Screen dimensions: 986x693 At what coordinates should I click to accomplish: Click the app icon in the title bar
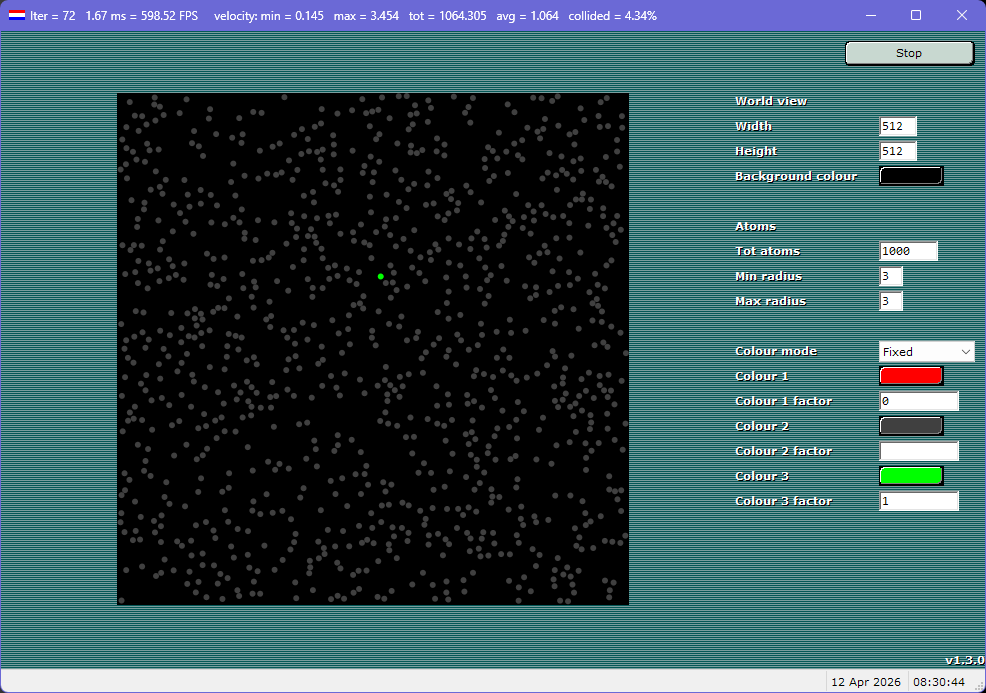click(17, 16)
